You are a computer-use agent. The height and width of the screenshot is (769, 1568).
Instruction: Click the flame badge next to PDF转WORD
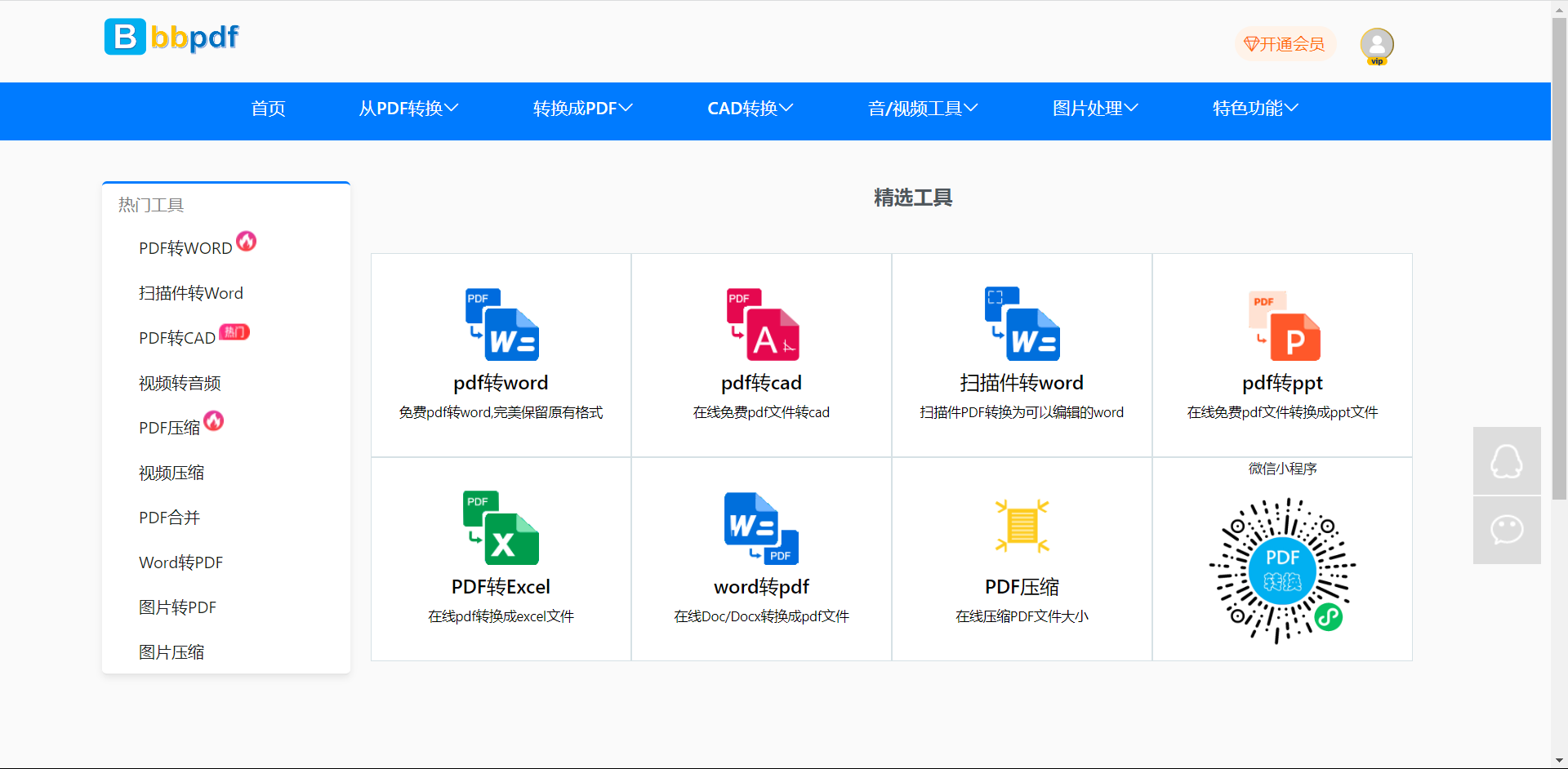[x=247, y=241]
